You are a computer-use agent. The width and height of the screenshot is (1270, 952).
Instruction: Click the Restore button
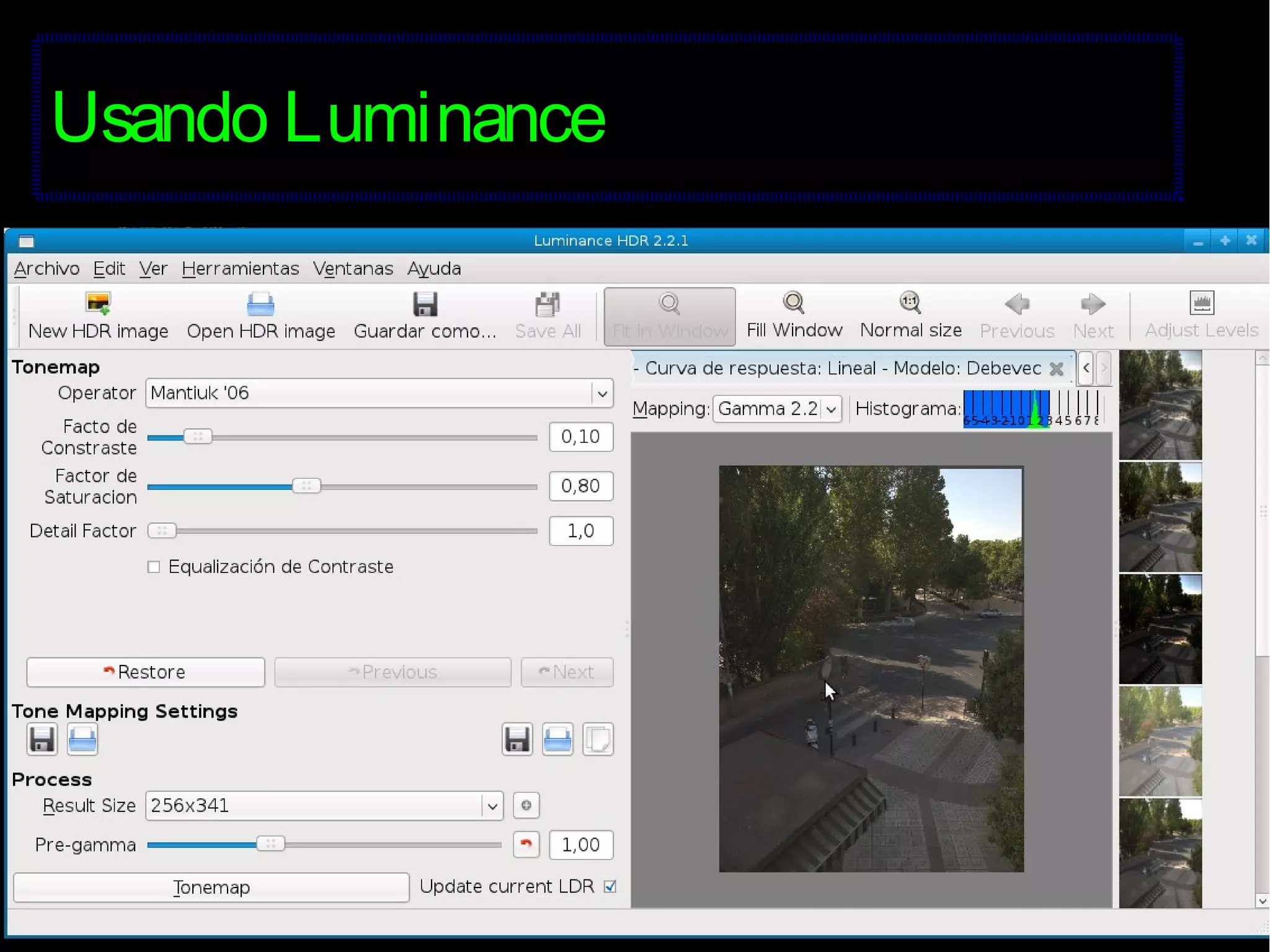(x=145, y=672)
